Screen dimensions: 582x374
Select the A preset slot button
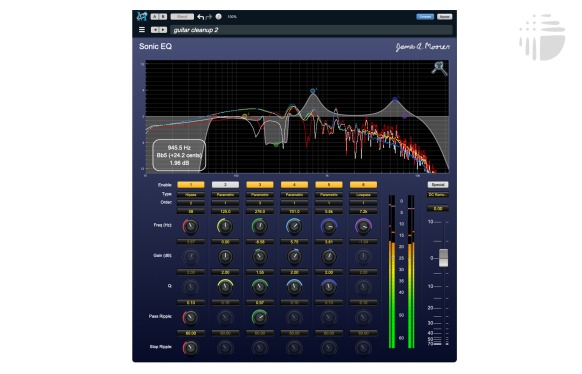coord(155,17)
